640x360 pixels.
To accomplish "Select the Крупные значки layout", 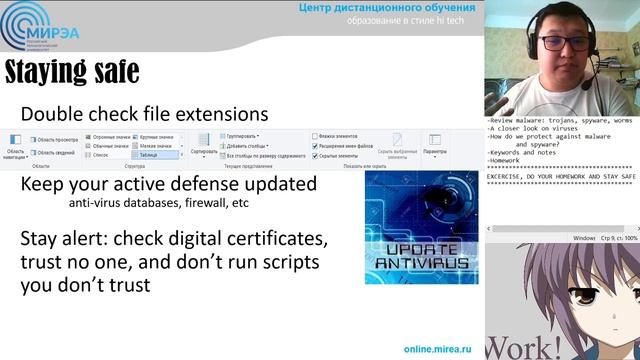I will (153, 137).
